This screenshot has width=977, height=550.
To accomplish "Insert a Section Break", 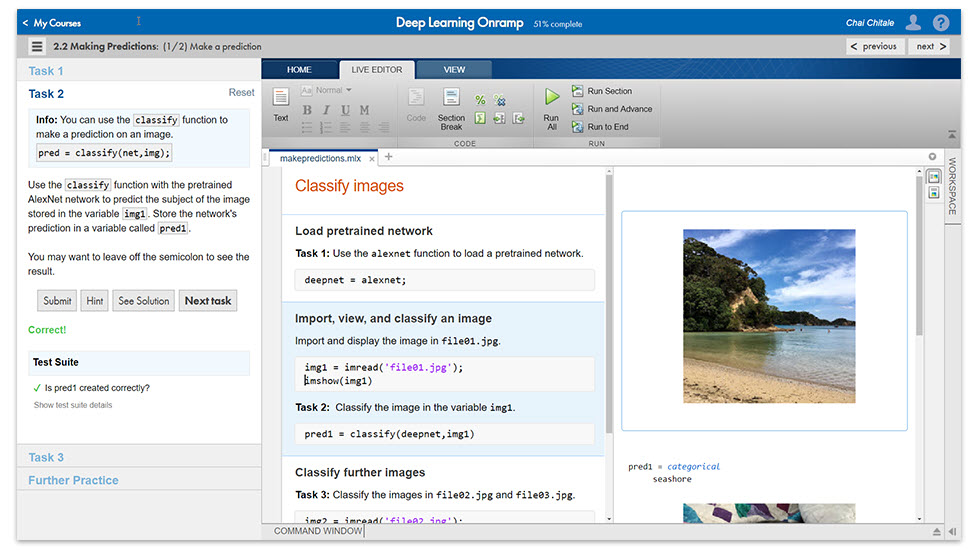I will [451, 109].
